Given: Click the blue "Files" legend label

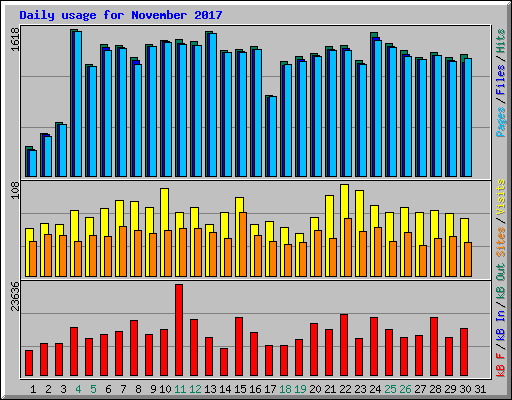Looking at the screenshot, I should pyautogui.click(x=500, y=80).
